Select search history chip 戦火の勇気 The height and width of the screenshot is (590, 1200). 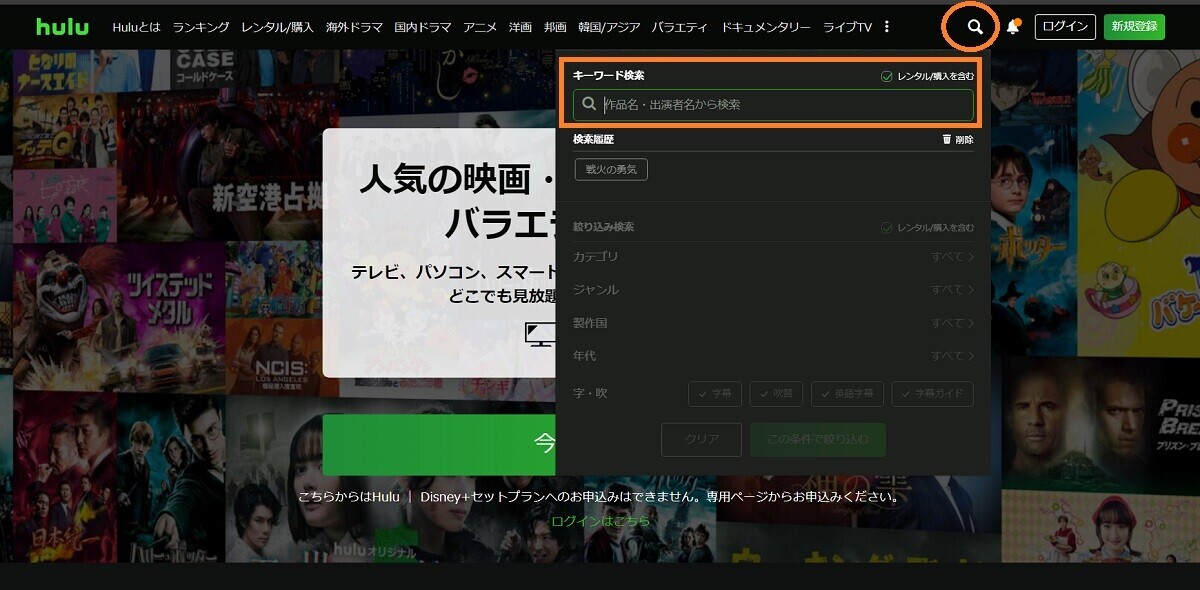[x=611, y=170]
